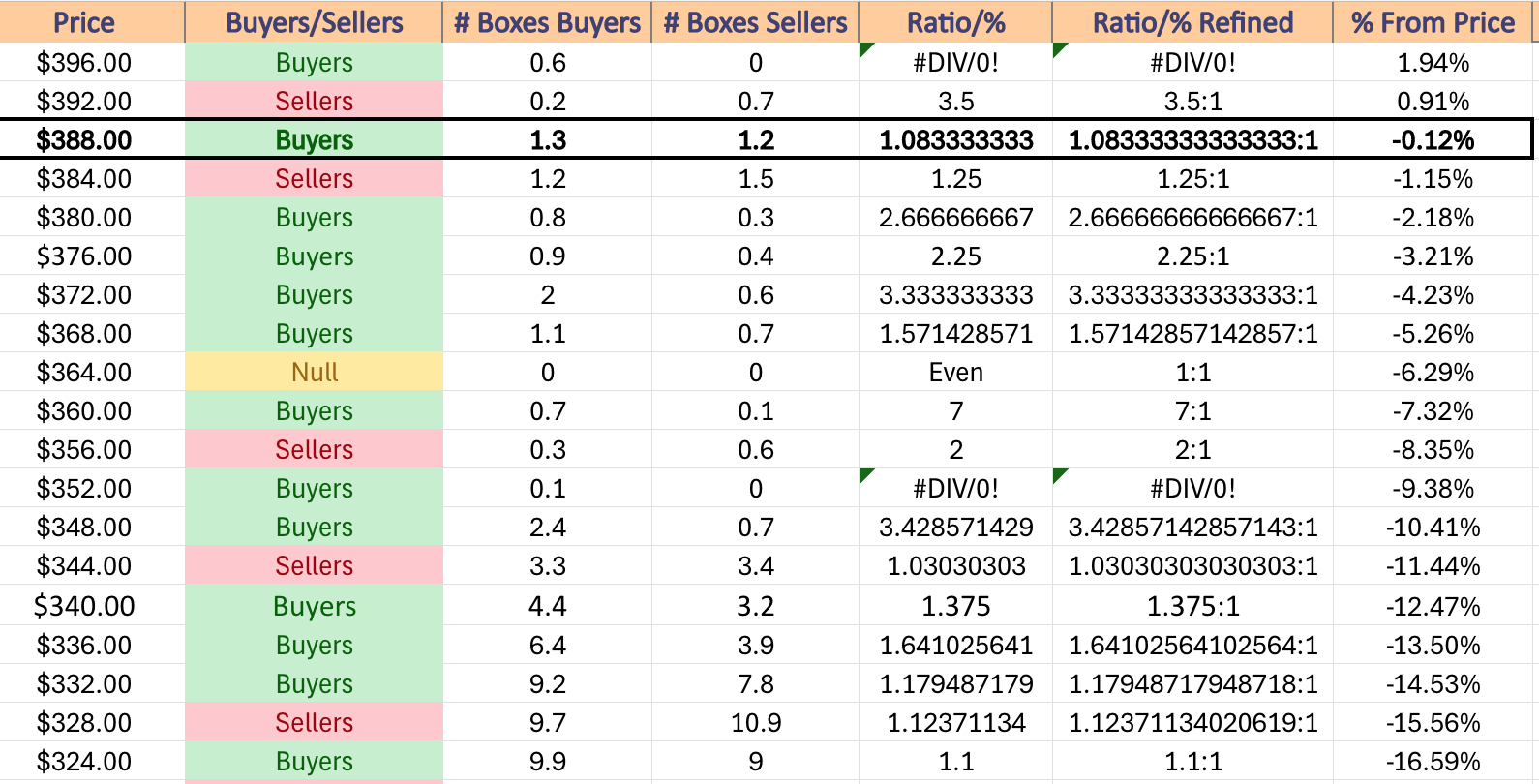1539x784 pixels.
Task: Click the 1.641025641 ratio cell
Action: 955,646
